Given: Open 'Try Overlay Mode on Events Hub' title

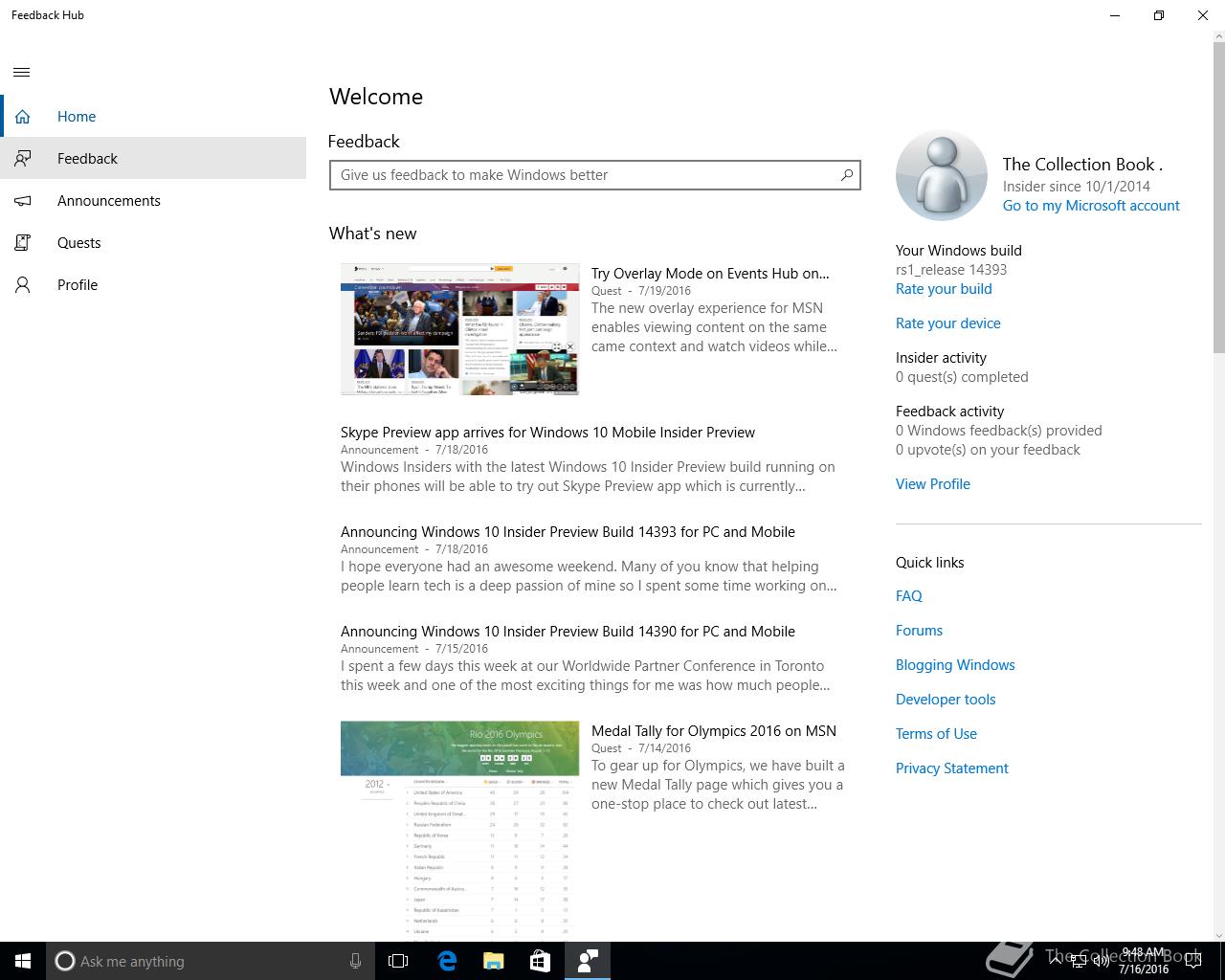Looking at the screenshot, I should (x=710, y=274).
